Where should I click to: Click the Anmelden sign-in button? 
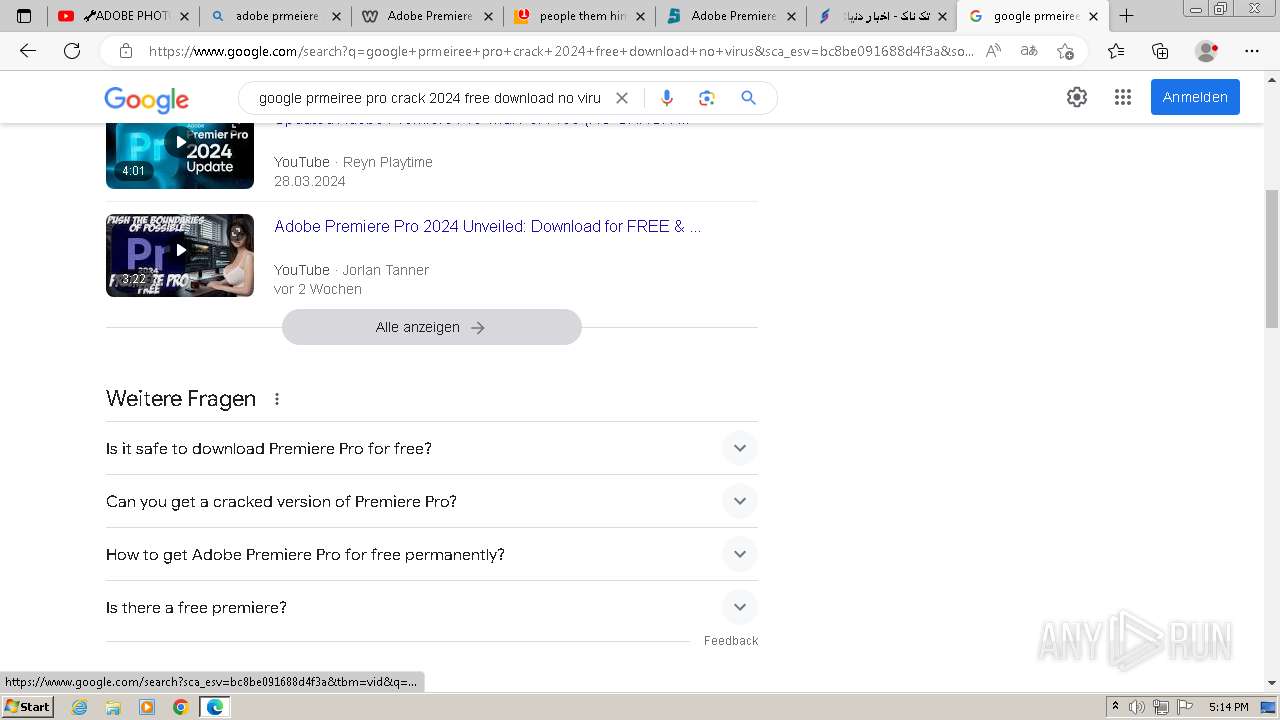pyautogui.click(x=1195, y=97)
